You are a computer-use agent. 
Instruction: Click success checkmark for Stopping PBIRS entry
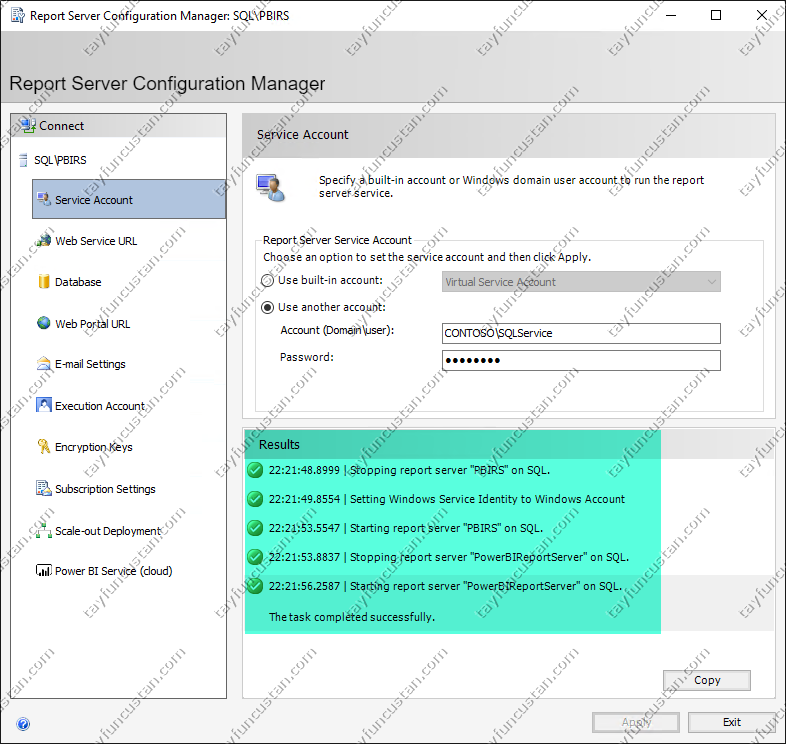coord(255,470)
